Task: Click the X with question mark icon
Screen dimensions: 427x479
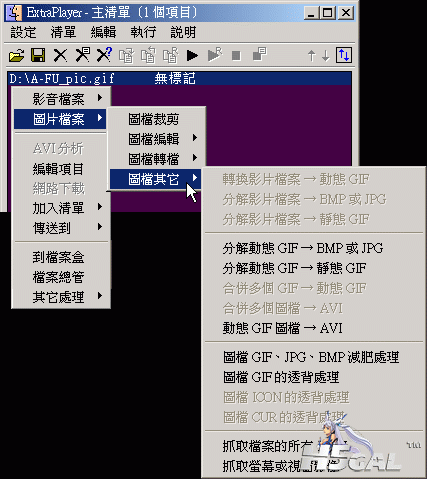Action: (x=104, y=55)
